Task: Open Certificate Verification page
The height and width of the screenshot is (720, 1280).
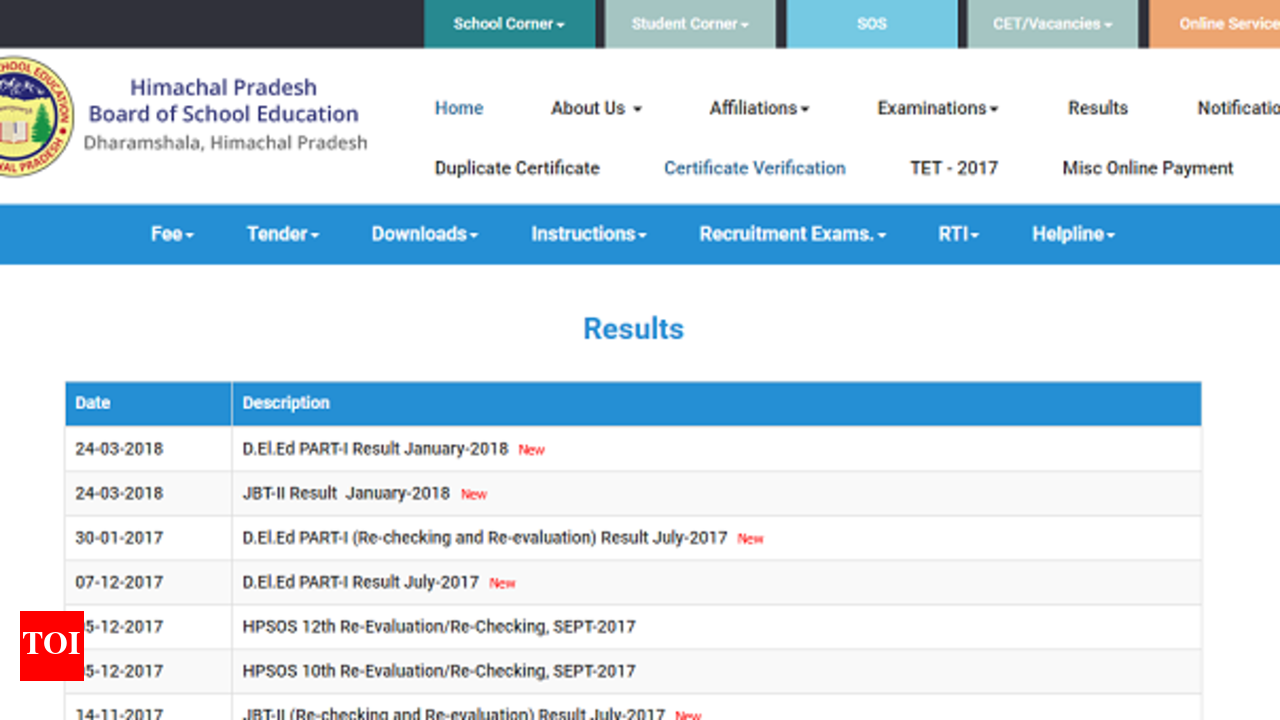Action: pos(754,168)
